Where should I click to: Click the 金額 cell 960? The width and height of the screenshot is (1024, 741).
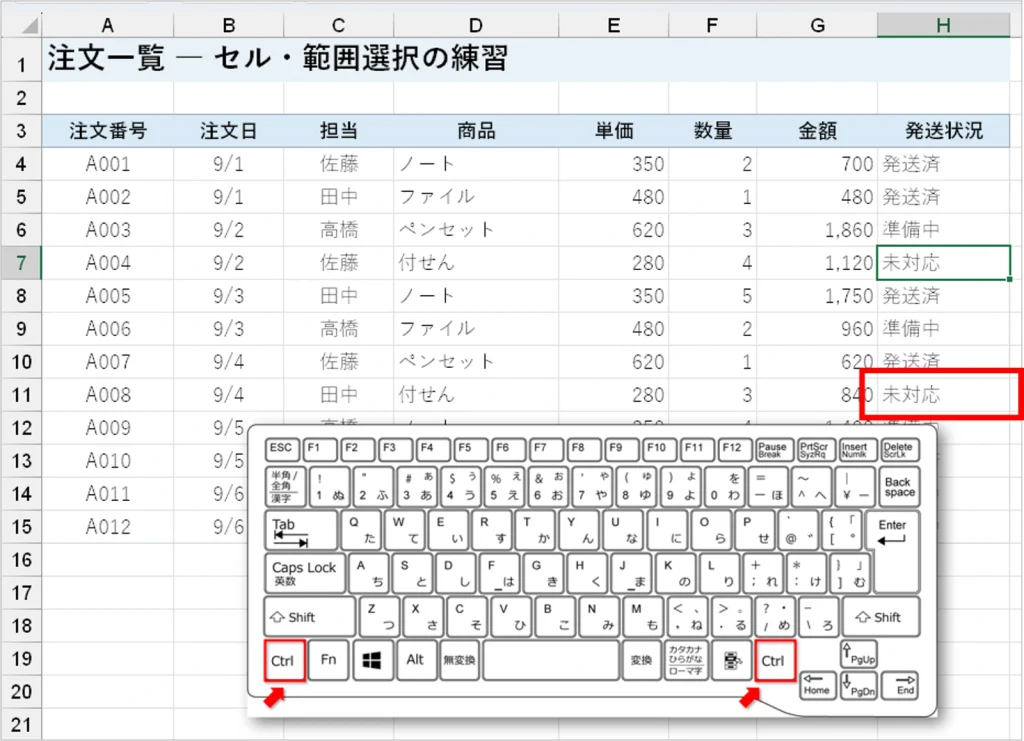pyautogui.click(x=817, y=328)
